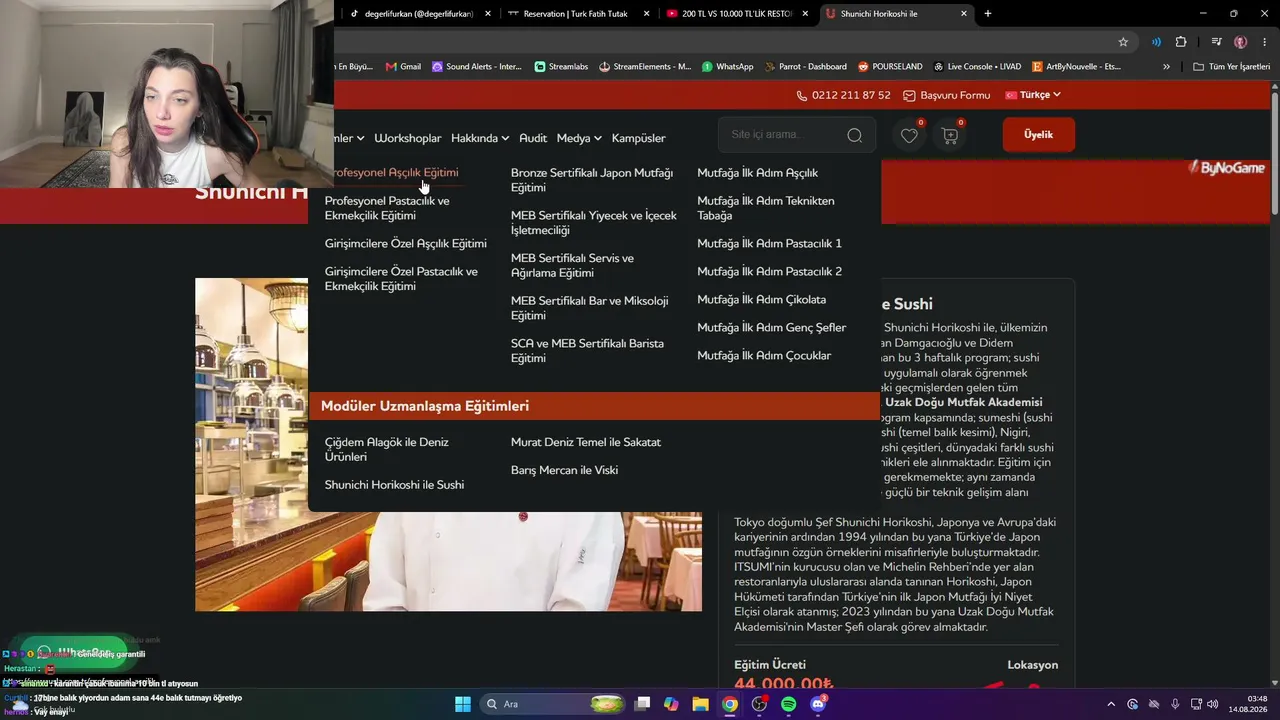Select Mutfağa İlk Adım Teknikten Tabağa
Screen dimensions: 1280x720
(766, 208)
